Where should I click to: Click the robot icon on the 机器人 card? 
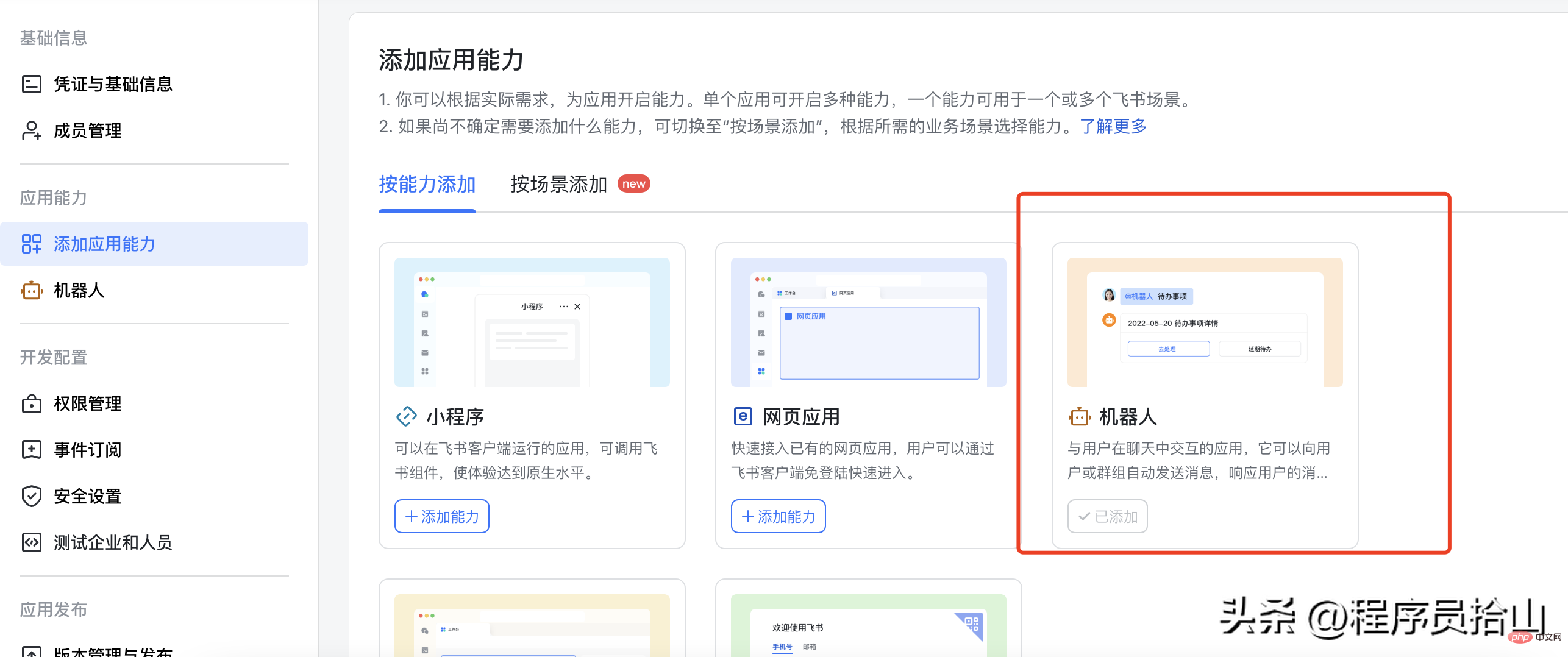tap(1078, 416)
